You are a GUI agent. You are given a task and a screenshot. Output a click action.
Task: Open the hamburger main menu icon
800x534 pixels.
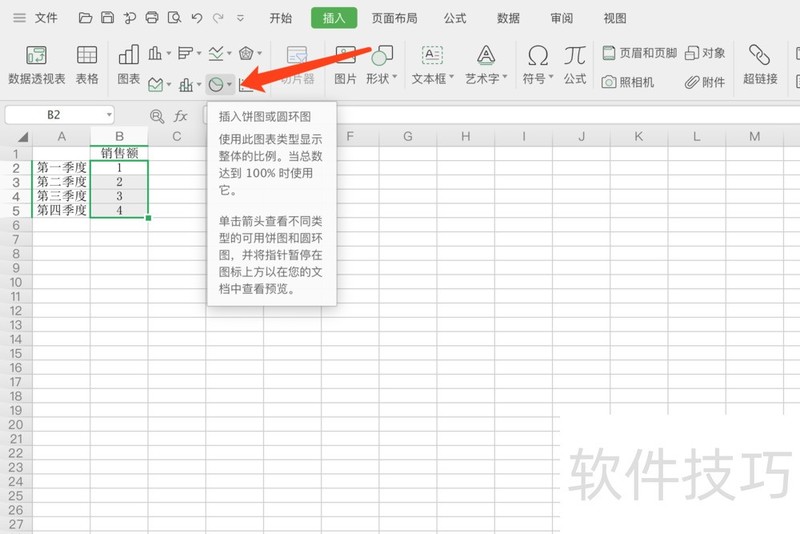(x=19, y=18)
